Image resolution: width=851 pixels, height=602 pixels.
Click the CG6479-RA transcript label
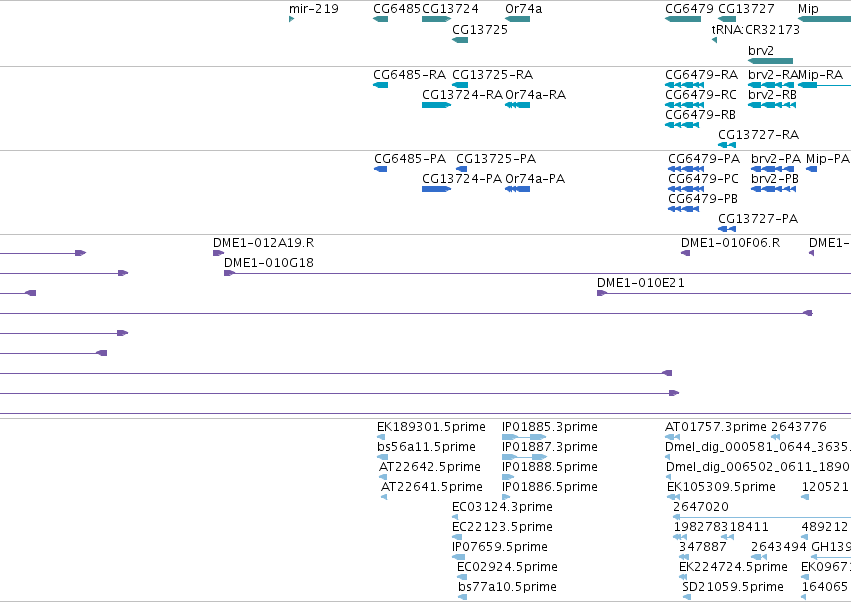point(701,74)
